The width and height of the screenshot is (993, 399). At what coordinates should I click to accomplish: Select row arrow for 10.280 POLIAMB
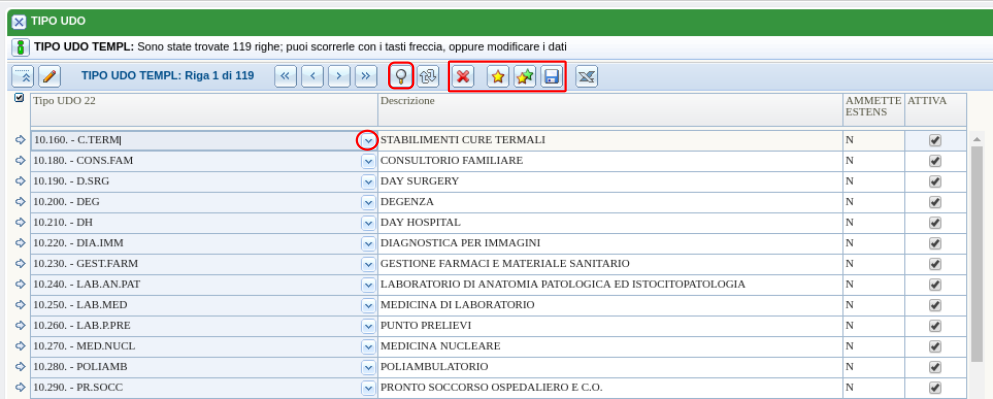click(x=20, y=367)
